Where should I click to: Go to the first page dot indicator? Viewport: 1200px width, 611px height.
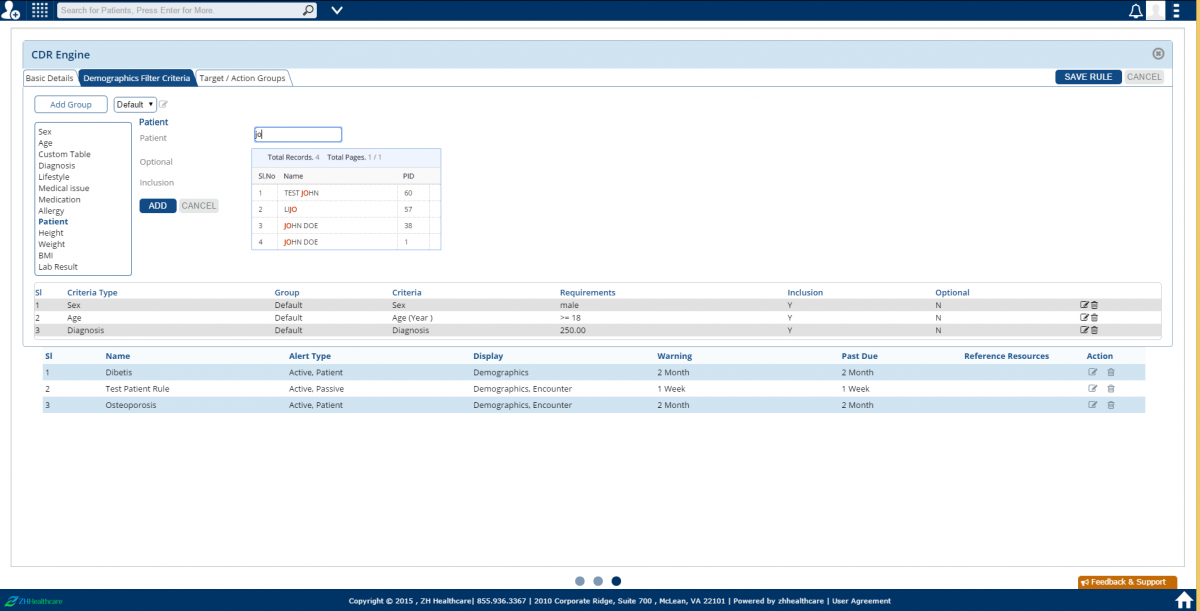click(x=580, y=581)
